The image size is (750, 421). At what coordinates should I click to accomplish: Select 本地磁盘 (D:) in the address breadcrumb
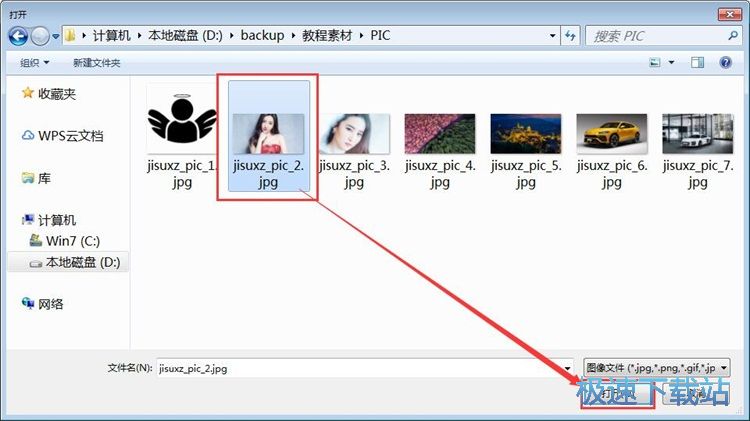(185, 35)
